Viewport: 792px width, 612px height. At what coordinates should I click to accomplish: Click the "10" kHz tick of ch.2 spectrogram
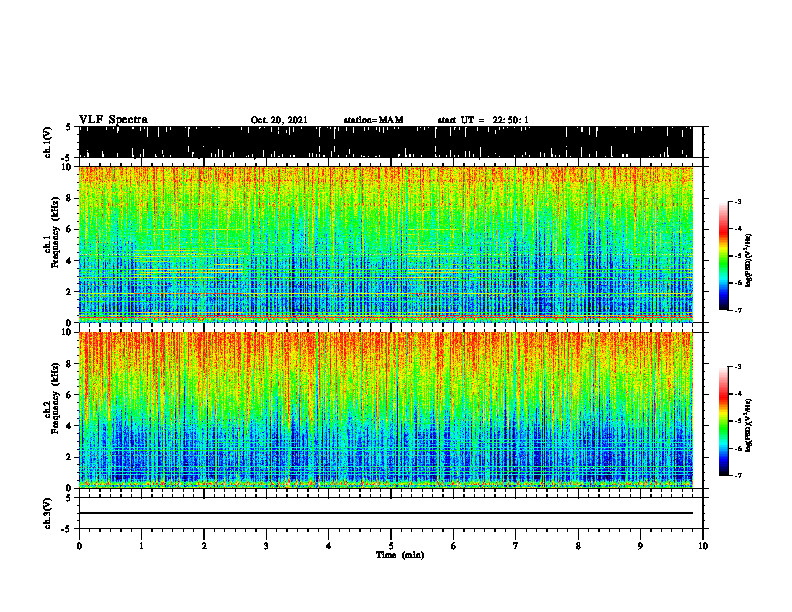tap(68, 332)
